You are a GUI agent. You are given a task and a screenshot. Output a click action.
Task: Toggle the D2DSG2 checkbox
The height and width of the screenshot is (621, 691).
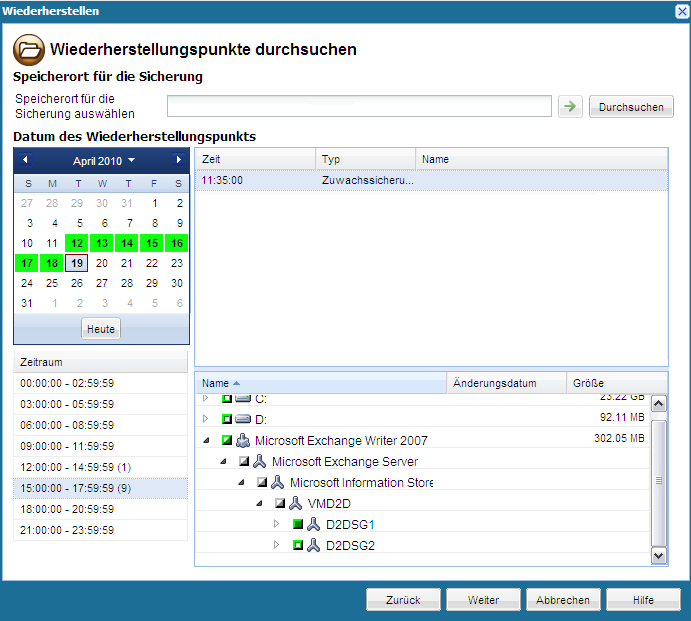(x=298, y=545)
